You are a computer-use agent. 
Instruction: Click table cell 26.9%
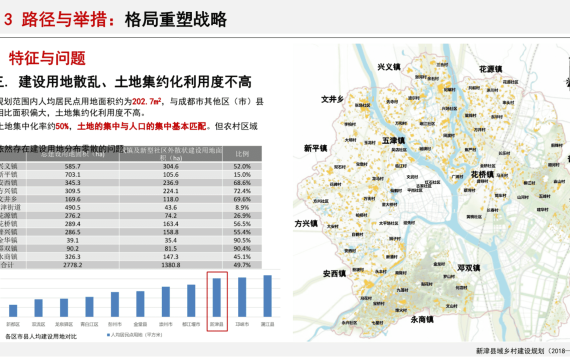coord(242,216)
